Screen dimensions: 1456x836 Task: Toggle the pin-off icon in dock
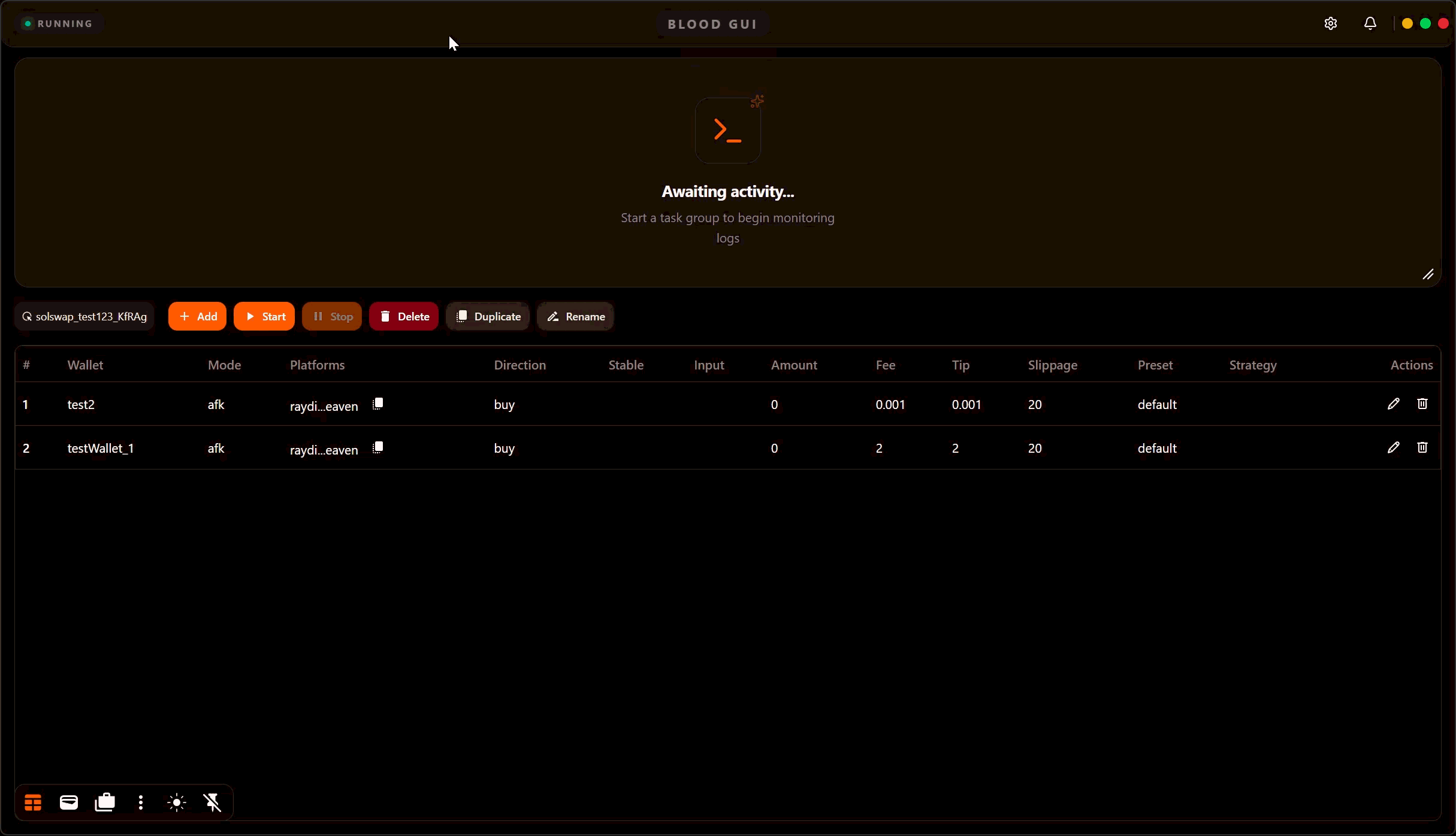point(213,802)
